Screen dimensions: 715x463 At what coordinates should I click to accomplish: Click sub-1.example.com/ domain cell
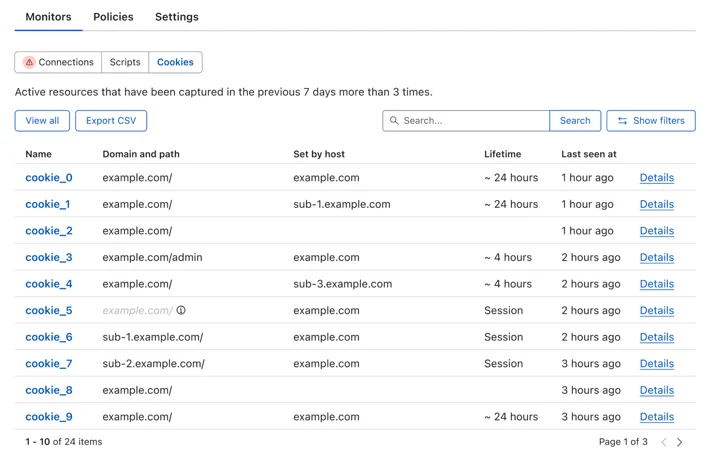click(153, 337)
